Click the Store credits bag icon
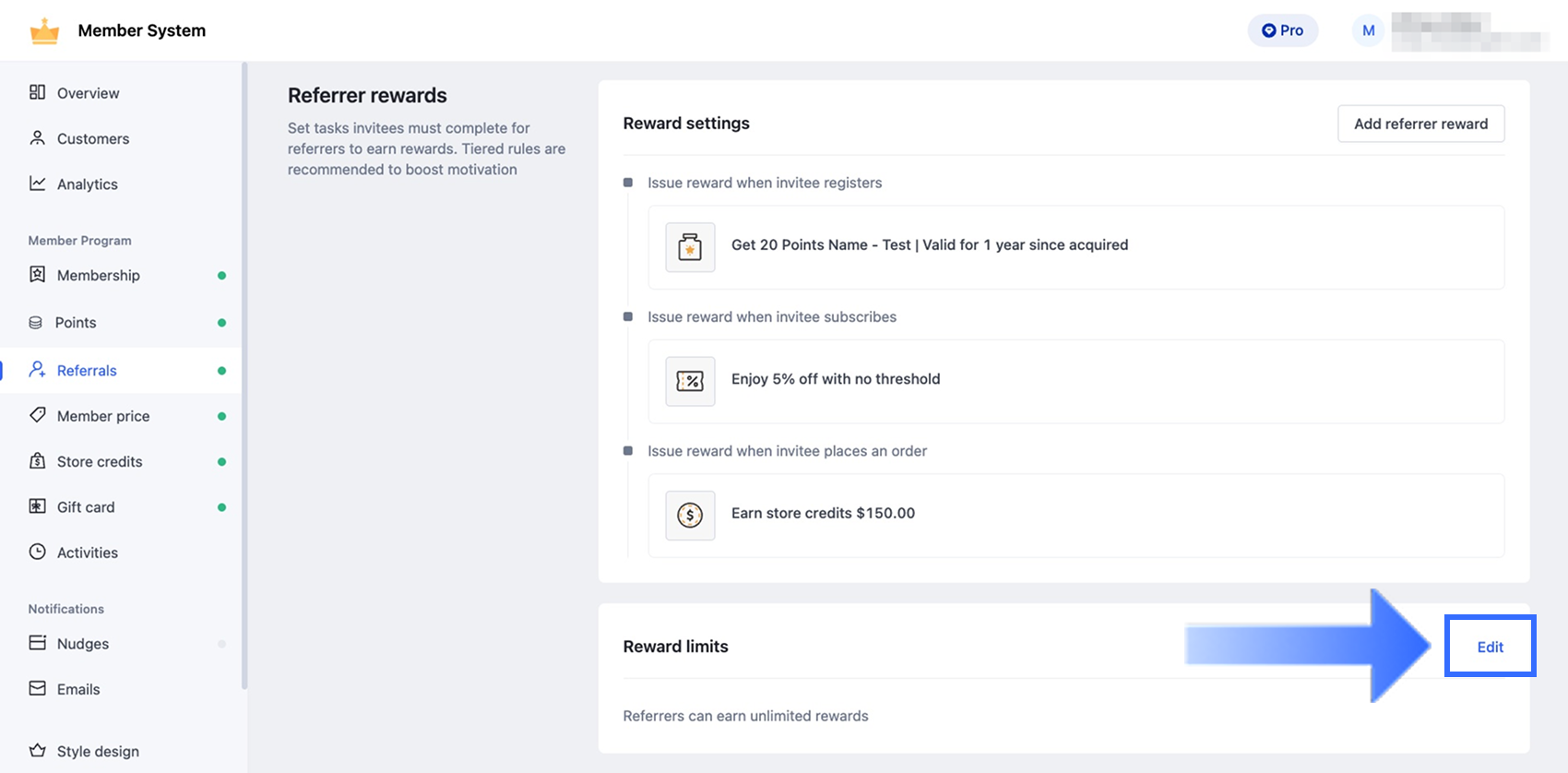Image resolution: width=1568 pixels, height=773 pixels. 37,461
